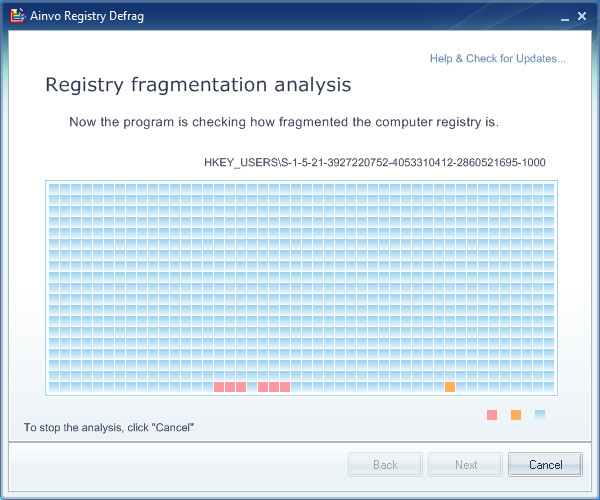Viewport: 600px width, 500px height.
Task: Click the top-right blue block of the grid
Action: coord(549,189)
